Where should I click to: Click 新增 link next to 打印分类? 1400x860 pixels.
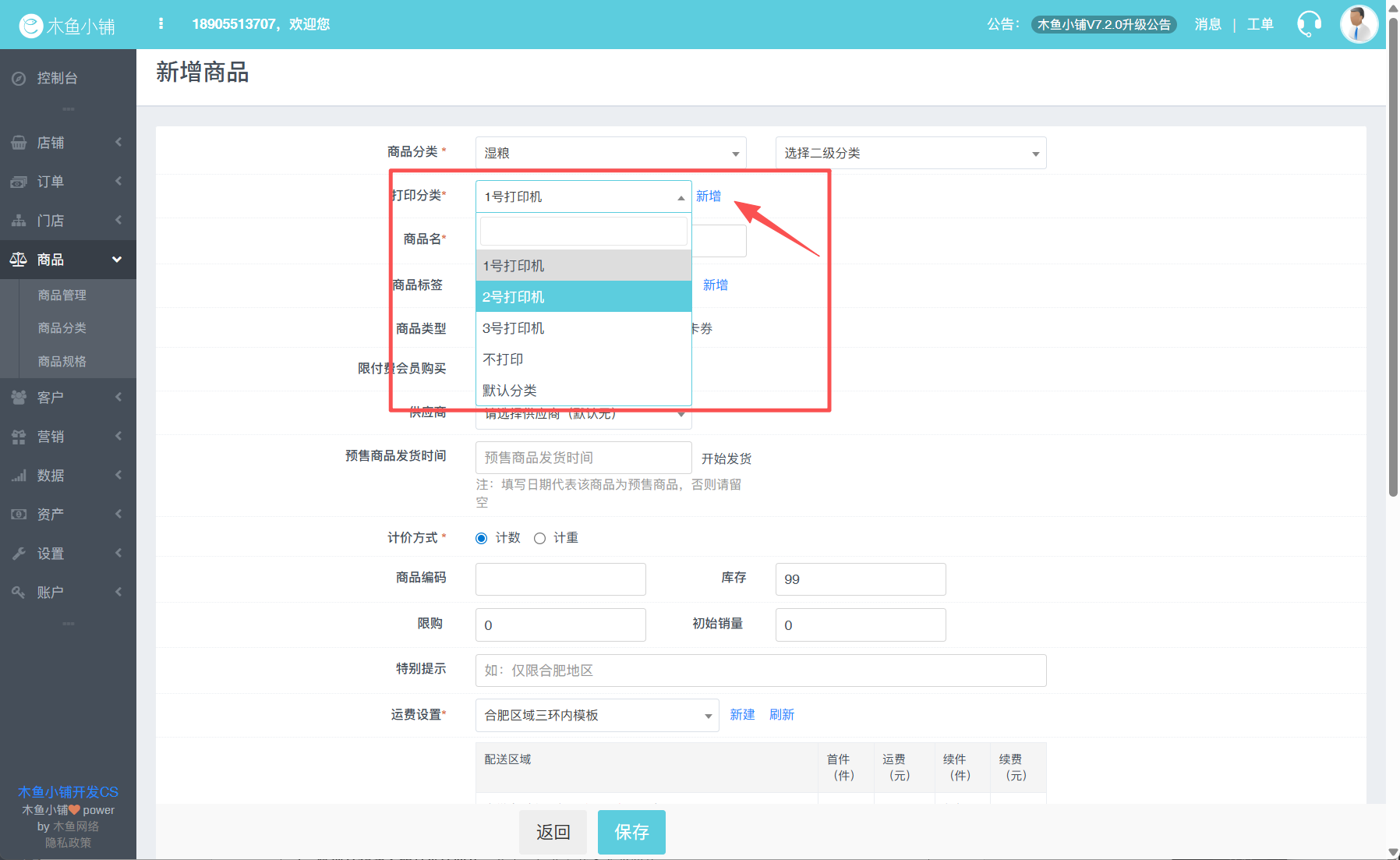[708, 196]
